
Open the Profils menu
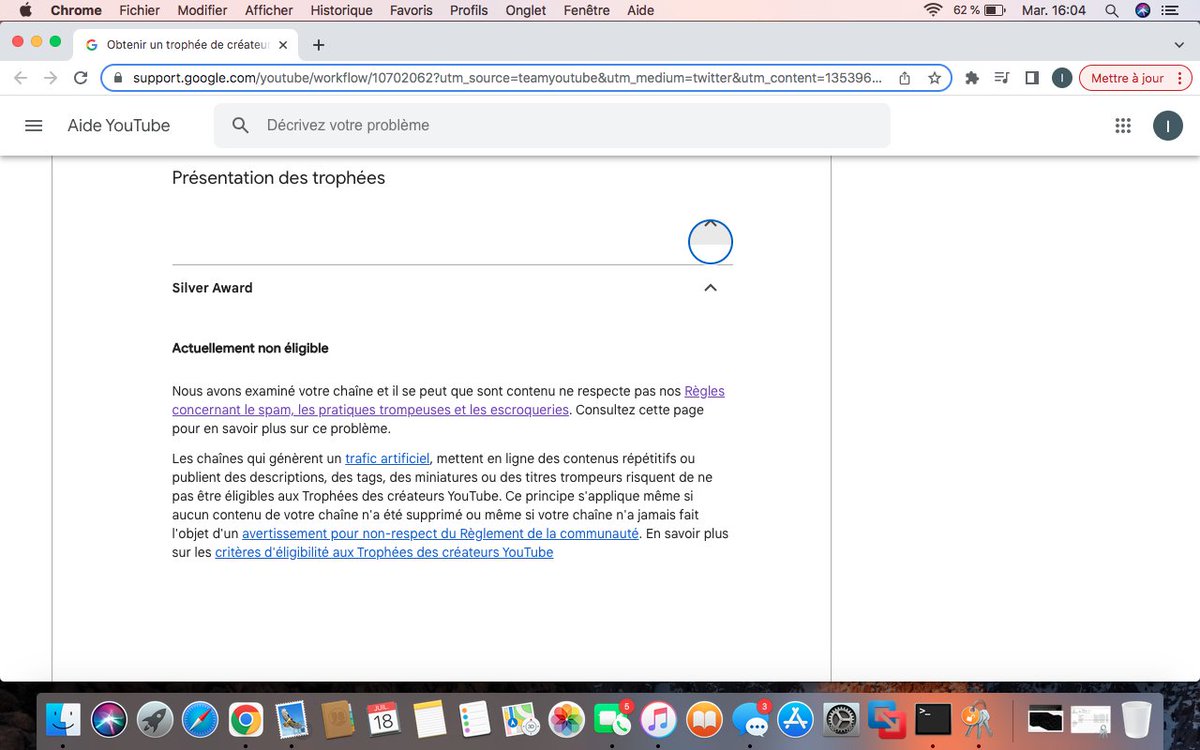coord(469,10)
